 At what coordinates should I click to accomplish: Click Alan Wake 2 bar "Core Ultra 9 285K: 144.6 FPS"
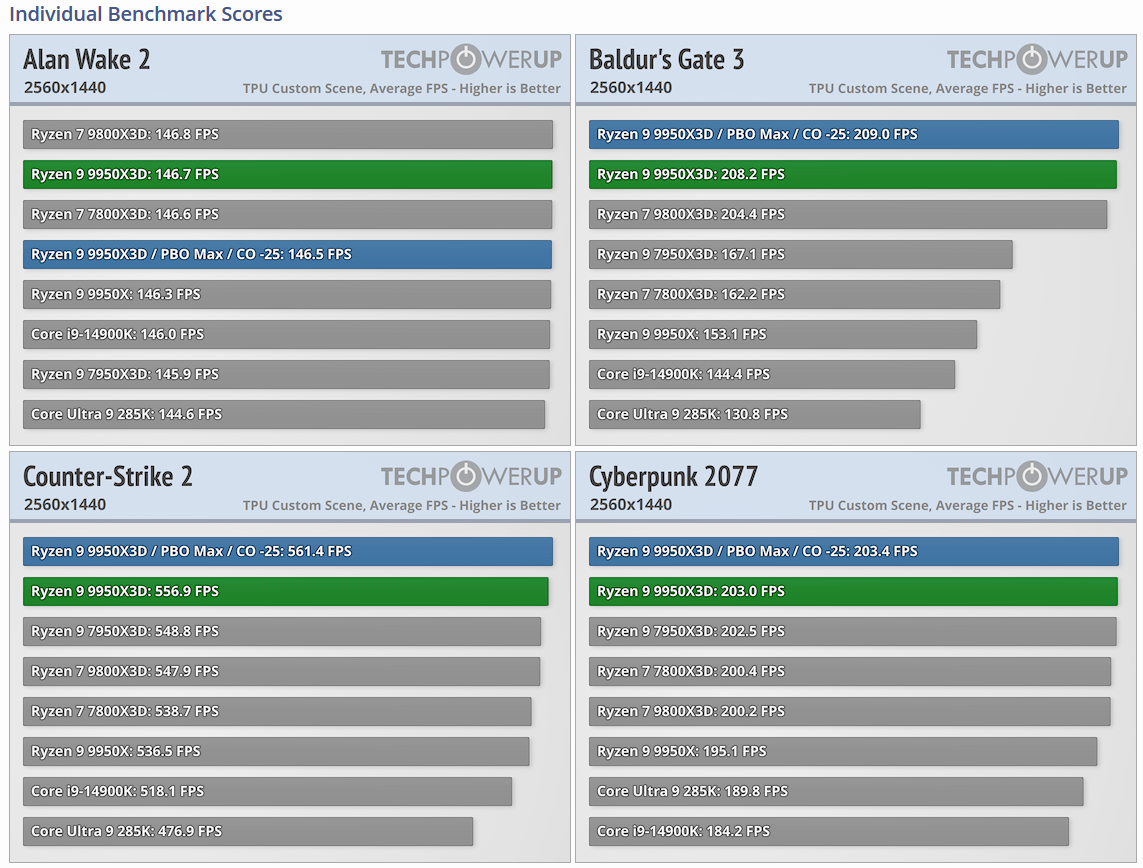coord(284,415)
